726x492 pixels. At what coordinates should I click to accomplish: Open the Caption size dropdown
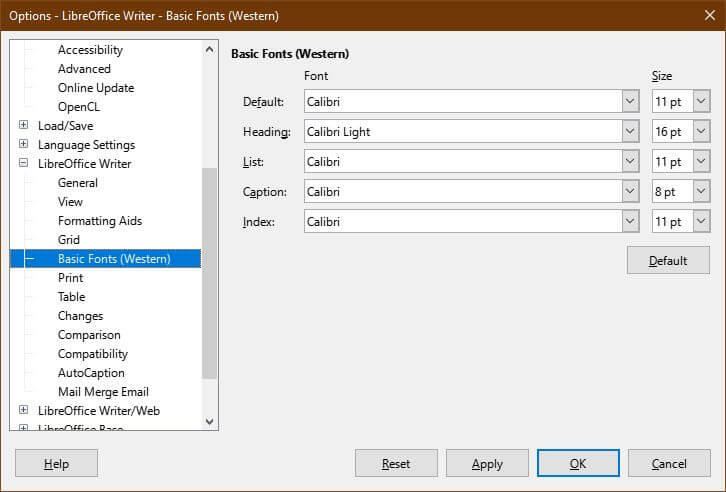point(700,191)
